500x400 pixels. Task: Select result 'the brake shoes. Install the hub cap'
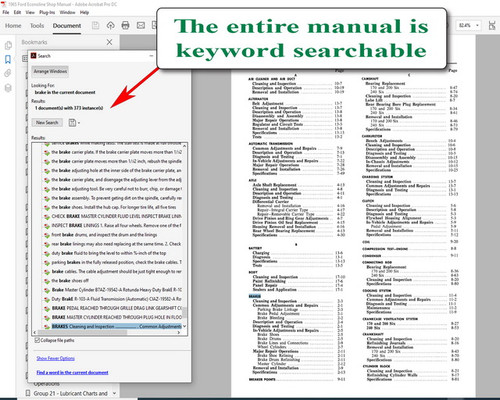click(114, 207)
